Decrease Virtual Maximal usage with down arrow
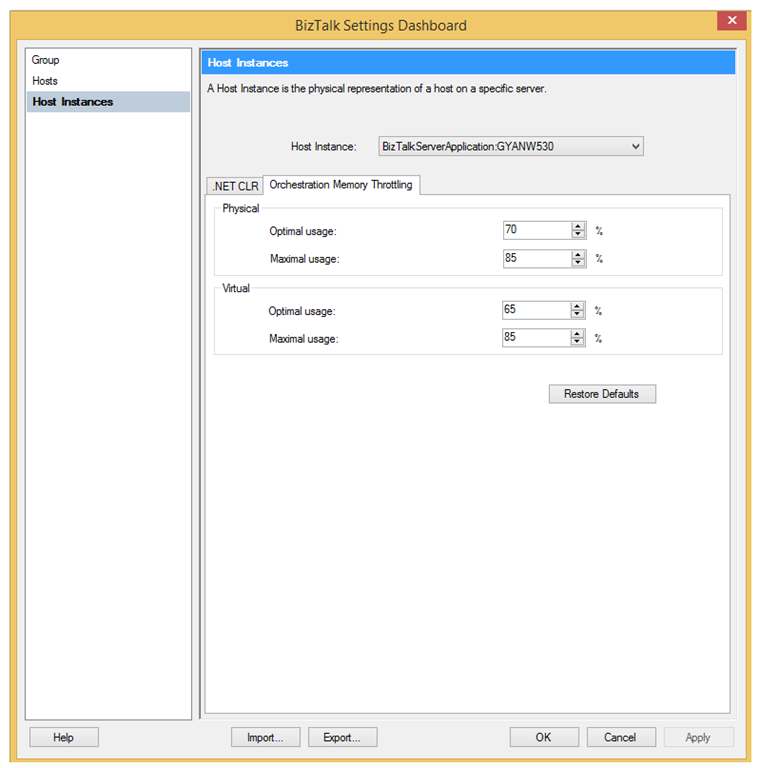This screenshot has height=768, width=760. [577, 341]
